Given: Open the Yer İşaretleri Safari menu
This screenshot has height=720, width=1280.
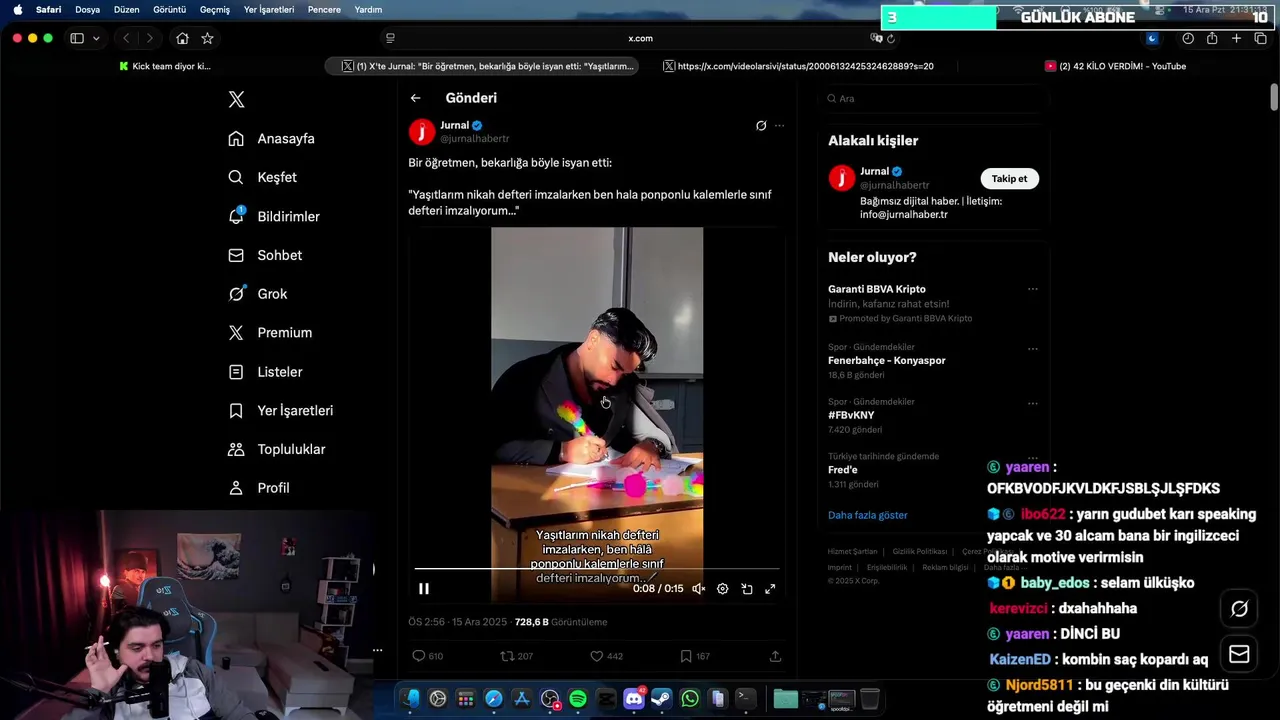Looking at the screenshot, I should tap(269, 9).
